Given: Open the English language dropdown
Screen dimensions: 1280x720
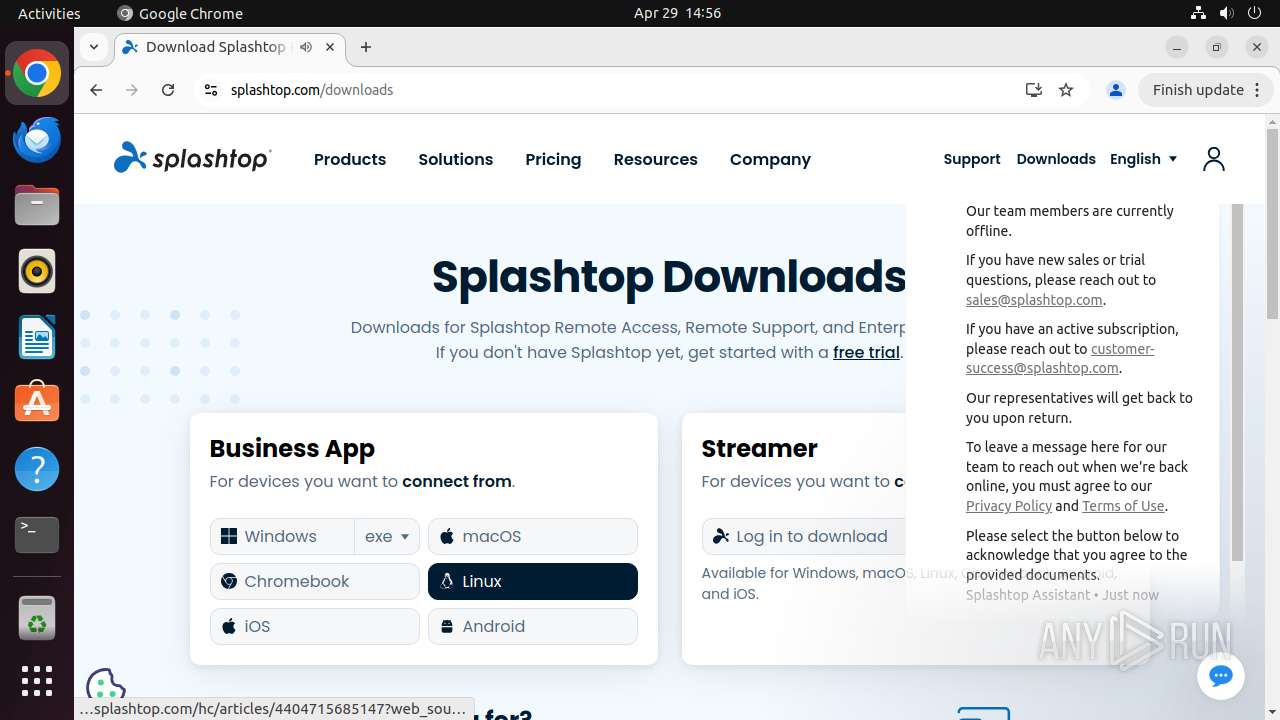Looking at the screenshot, I should (x=1143, y=159).
